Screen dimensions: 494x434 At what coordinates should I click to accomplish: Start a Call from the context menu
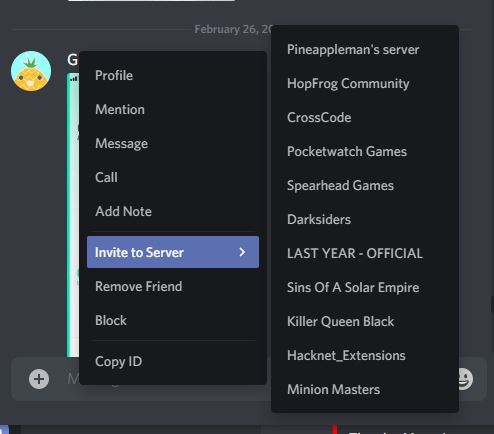[x=173, y=177]
